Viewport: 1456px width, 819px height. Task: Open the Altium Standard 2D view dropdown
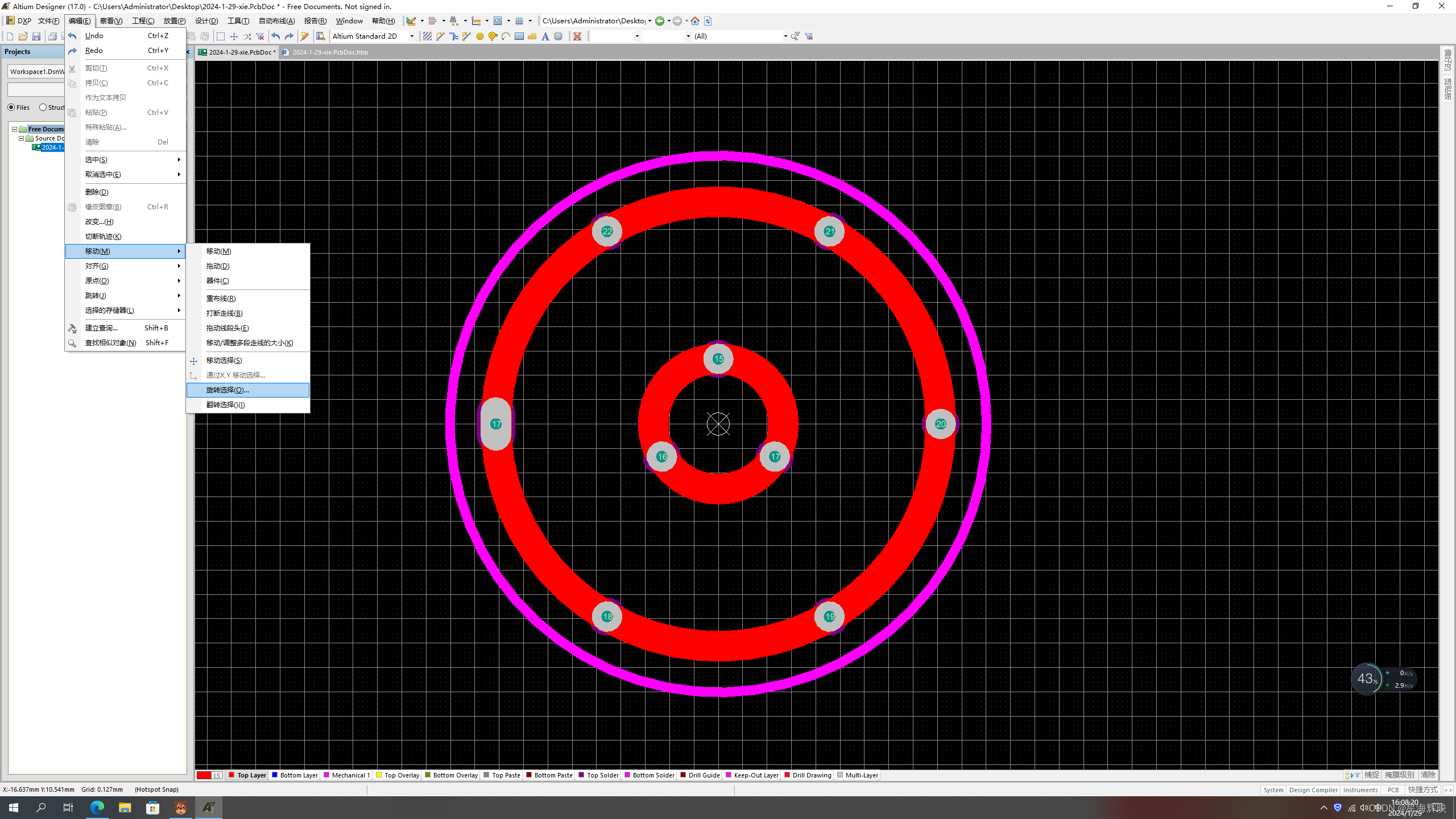[x=412, y=36]
